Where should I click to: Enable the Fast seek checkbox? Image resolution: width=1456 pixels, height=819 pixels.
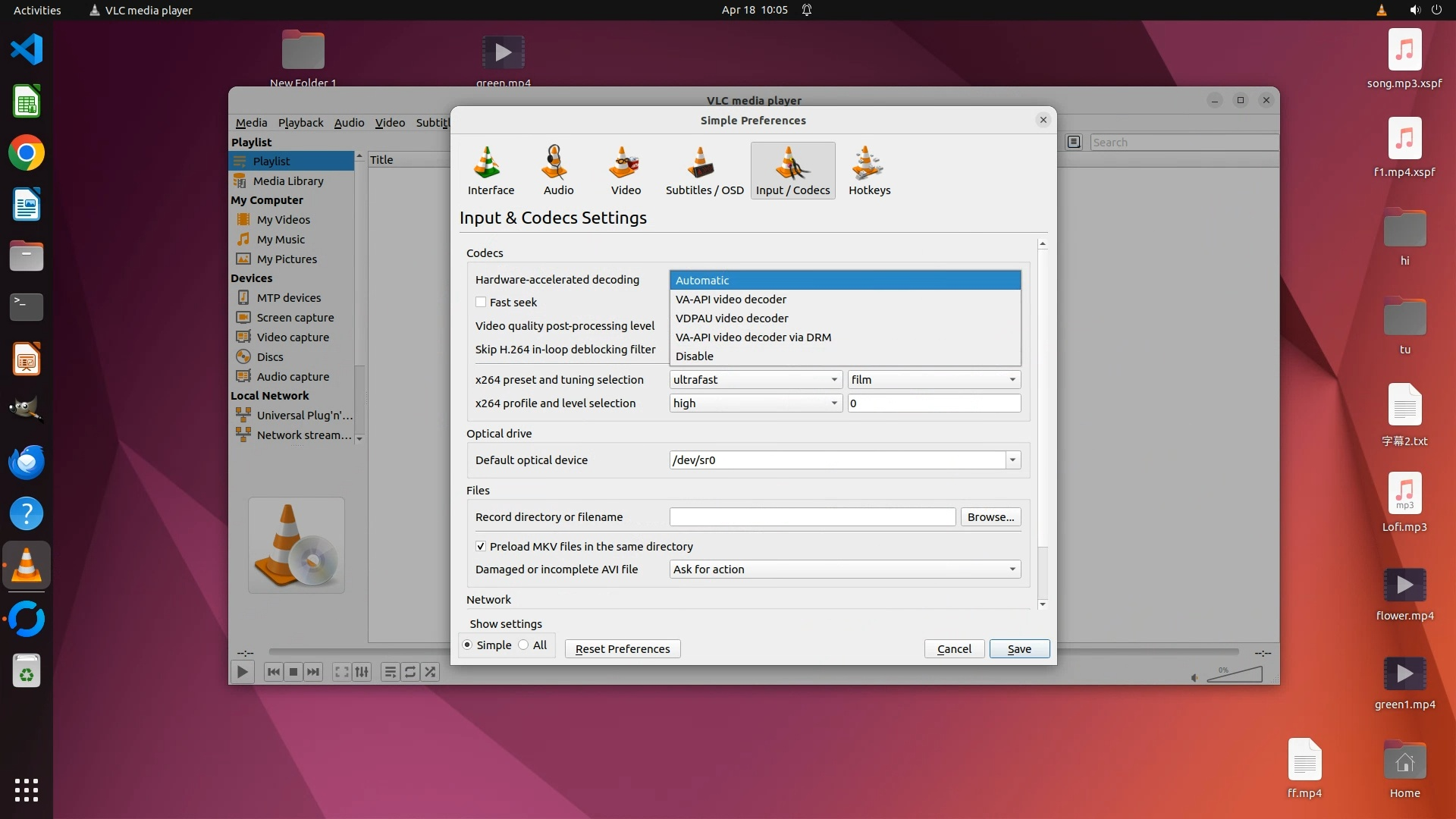click(481, 302)
